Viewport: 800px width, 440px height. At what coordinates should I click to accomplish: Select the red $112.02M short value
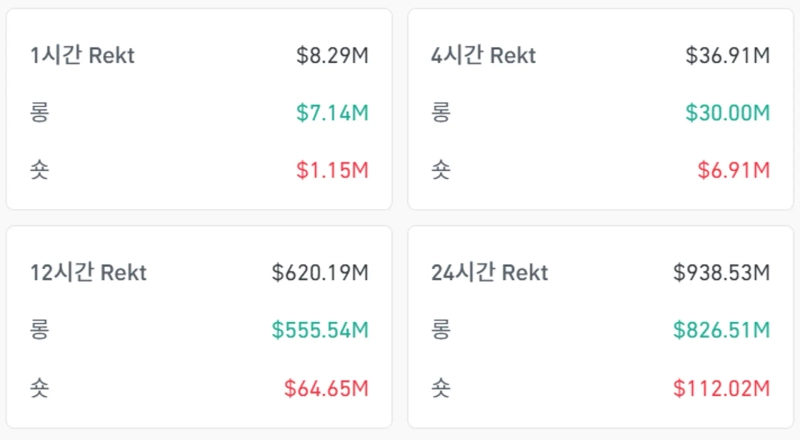coord(721,387)
